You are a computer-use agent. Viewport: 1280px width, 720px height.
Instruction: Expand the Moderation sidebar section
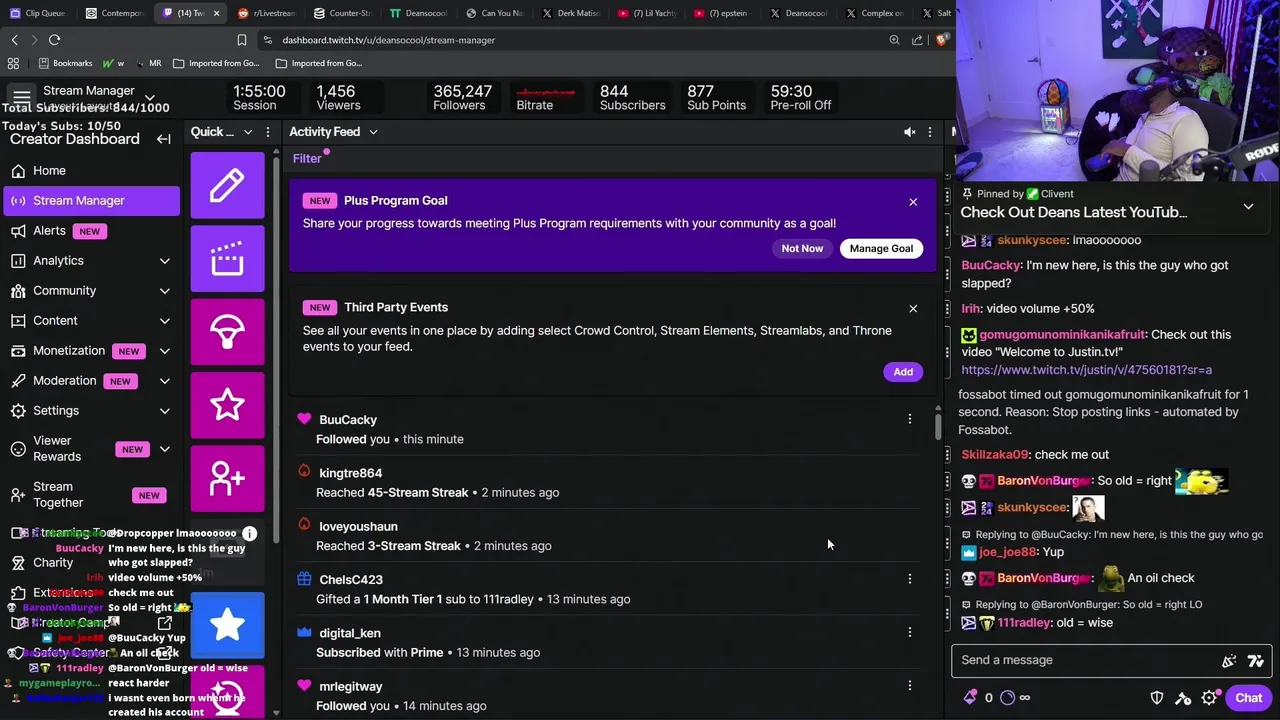164,381
